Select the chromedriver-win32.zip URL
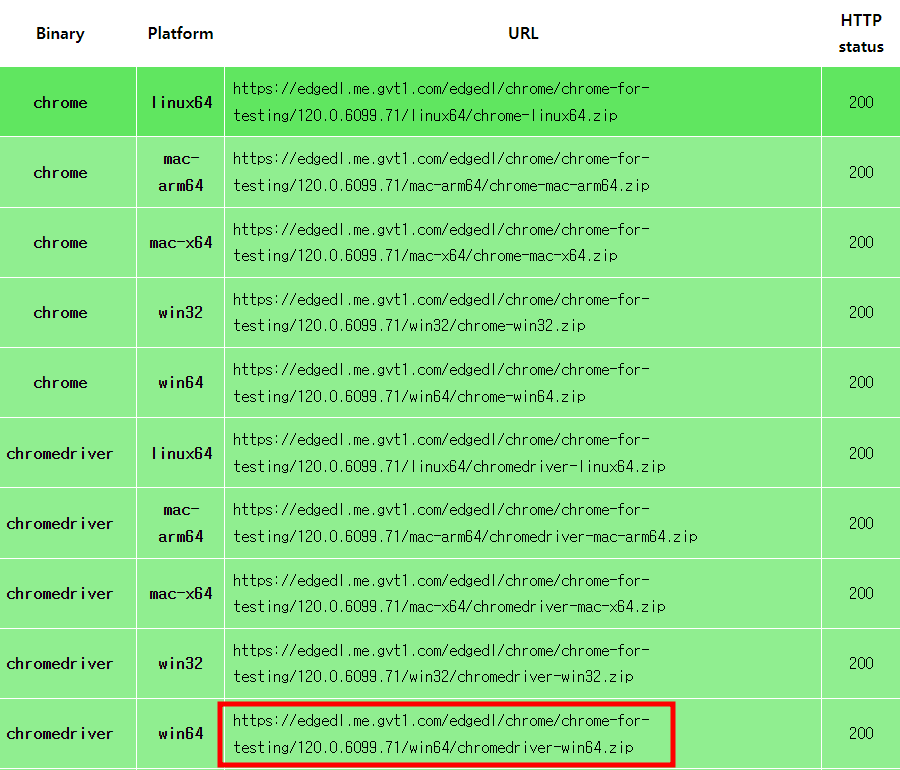The image size is (900, 770). click(x=441, y=663)
